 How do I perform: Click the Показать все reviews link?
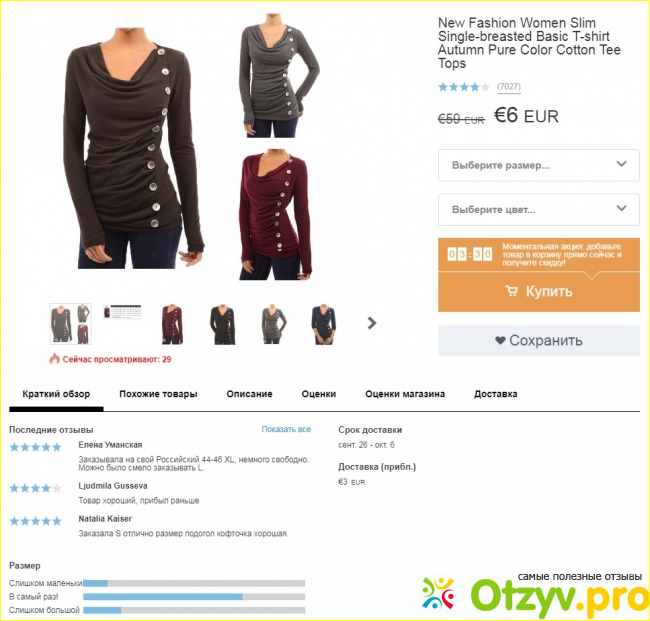[x=286, y=429]
